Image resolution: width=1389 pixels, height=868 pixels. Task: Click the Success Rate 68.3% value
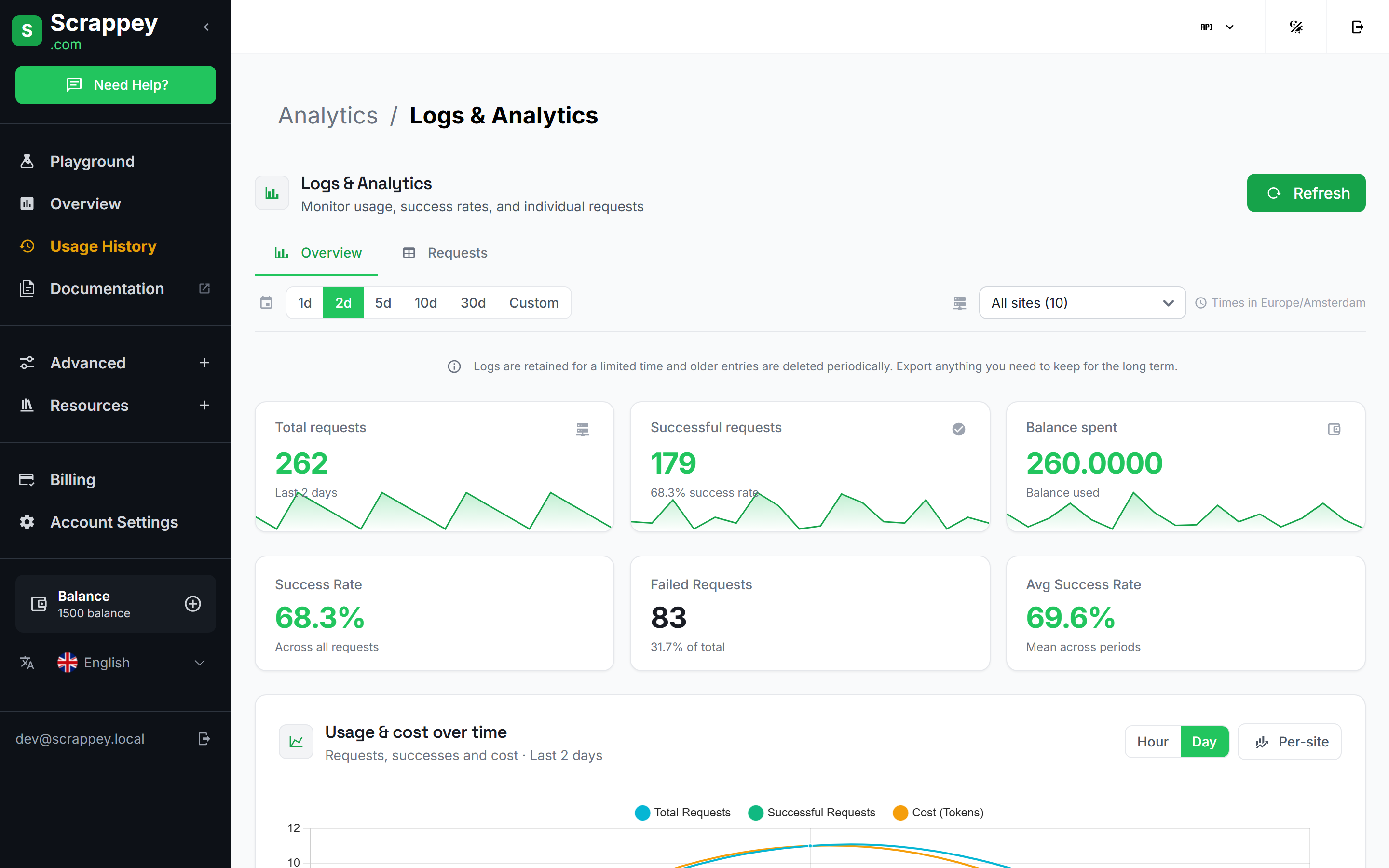point(320,618)
